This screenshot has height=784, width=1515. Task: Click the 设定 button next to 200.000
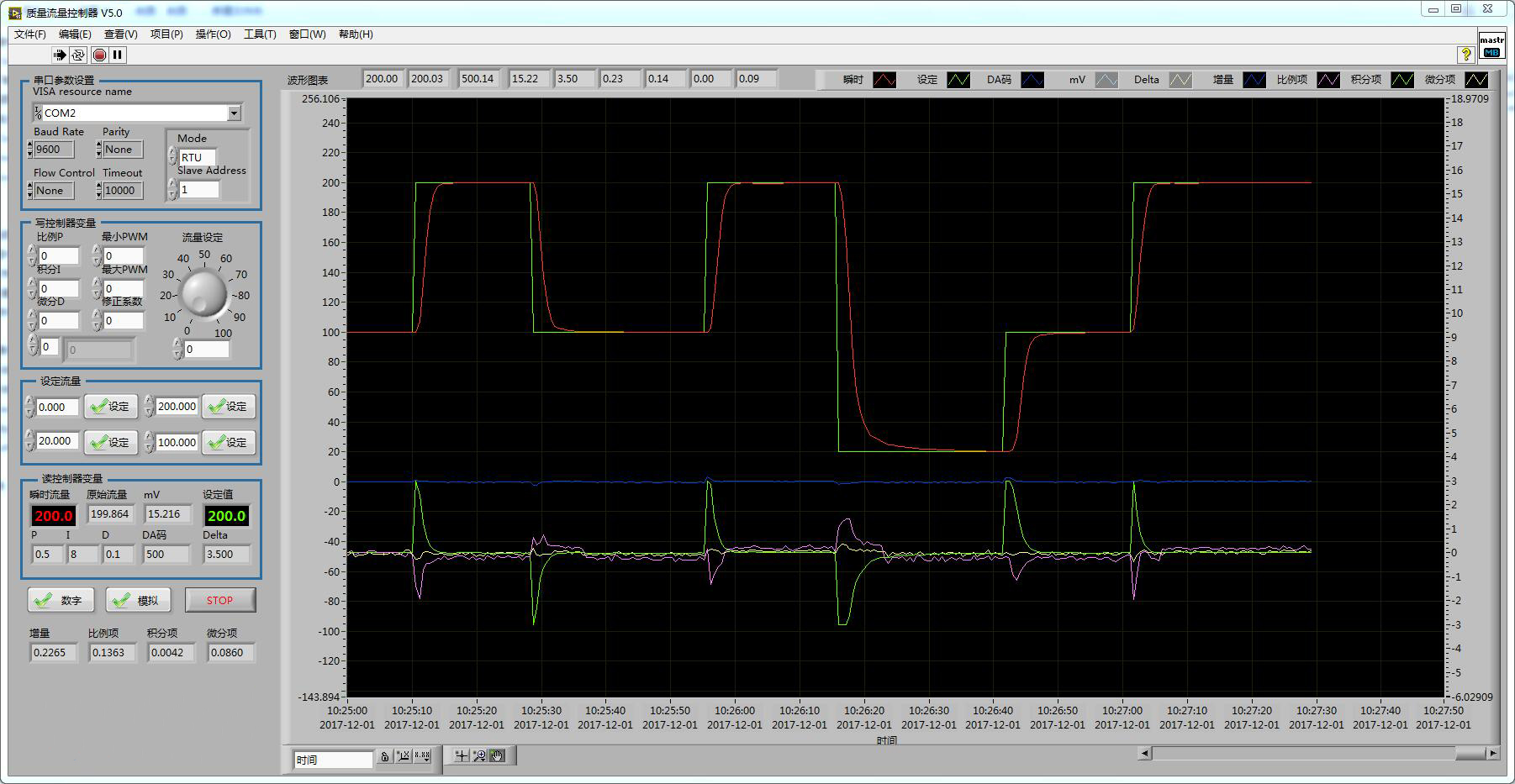[229, 407]
